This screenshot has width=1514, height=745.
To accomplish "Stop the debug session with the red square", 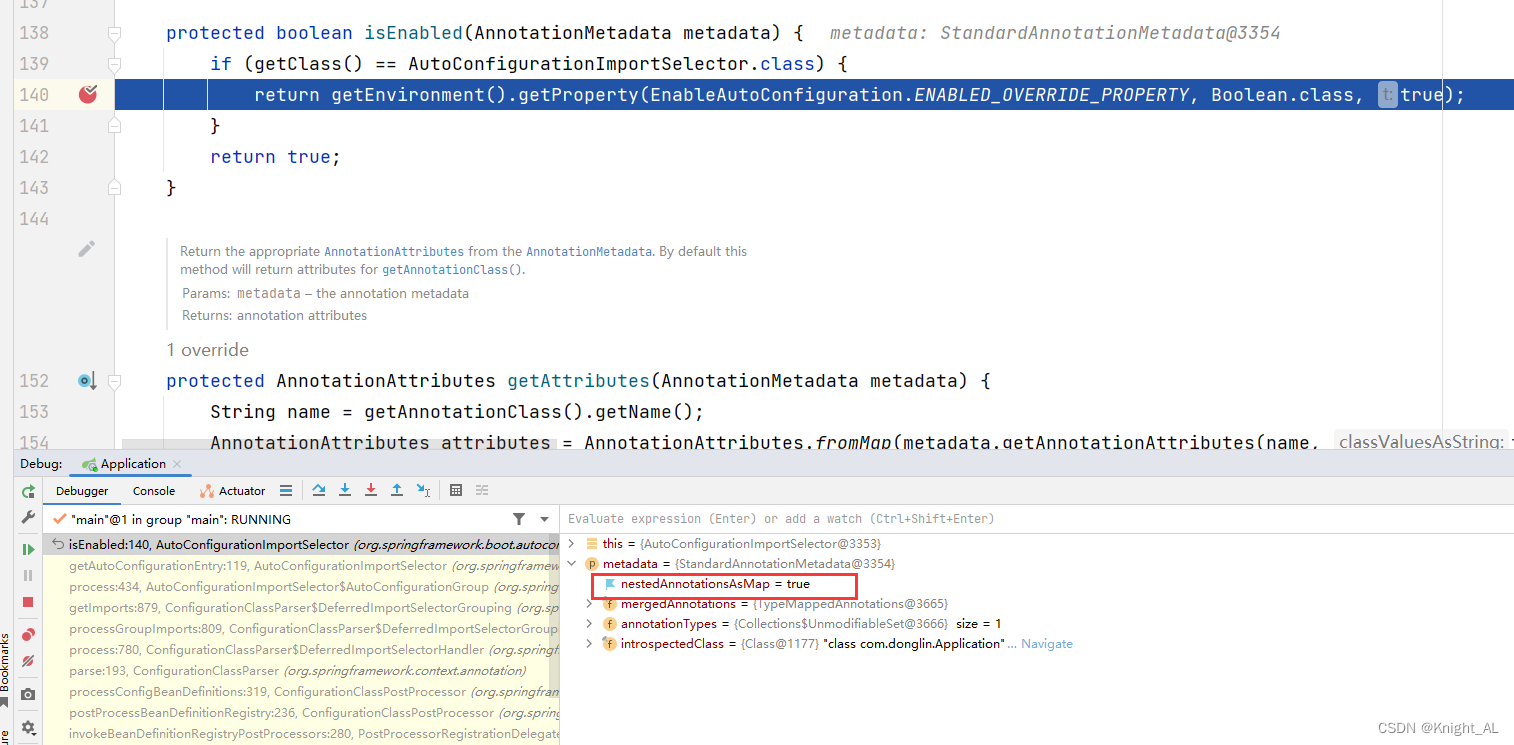I will click(x=28, y=602).
